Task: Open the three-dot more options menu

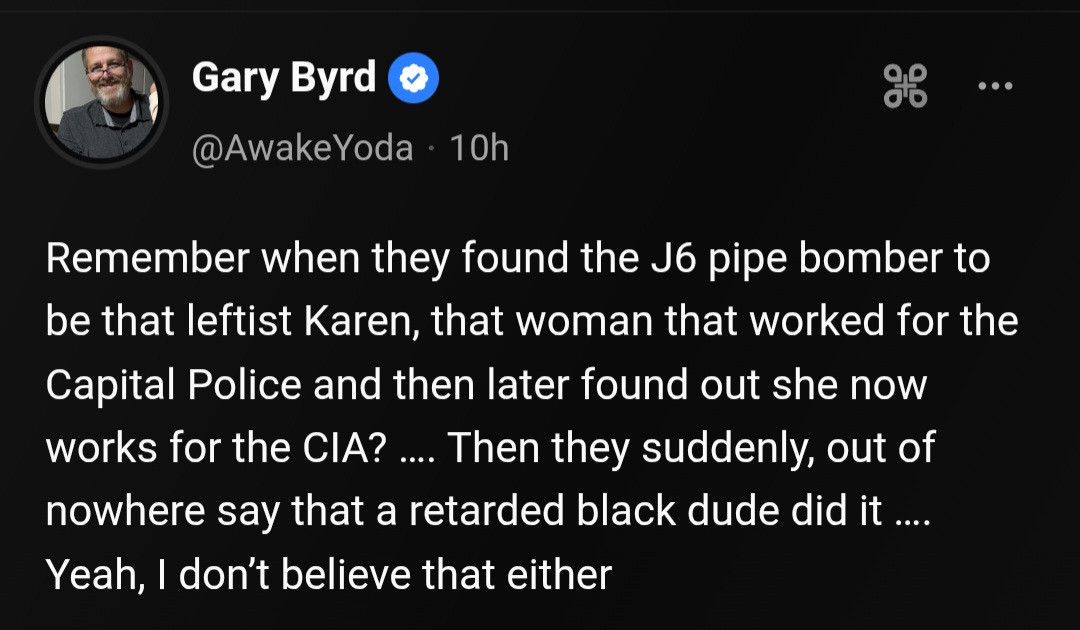Action: point(994,86)
